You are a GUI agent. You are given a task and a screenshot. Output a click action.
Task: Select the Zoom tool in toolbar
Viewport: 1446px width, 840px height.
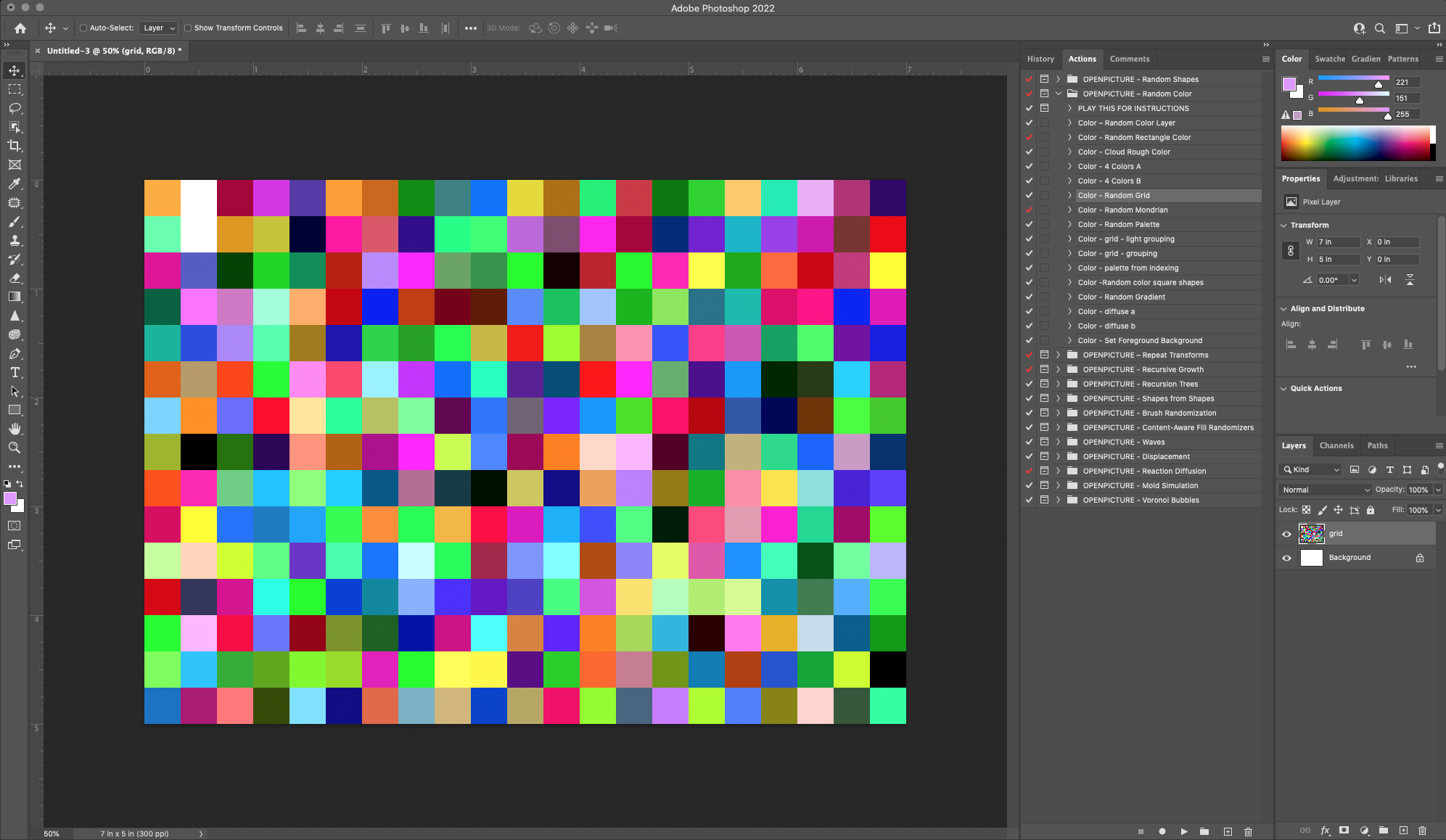pyautogui.click(x=15, y=448)
